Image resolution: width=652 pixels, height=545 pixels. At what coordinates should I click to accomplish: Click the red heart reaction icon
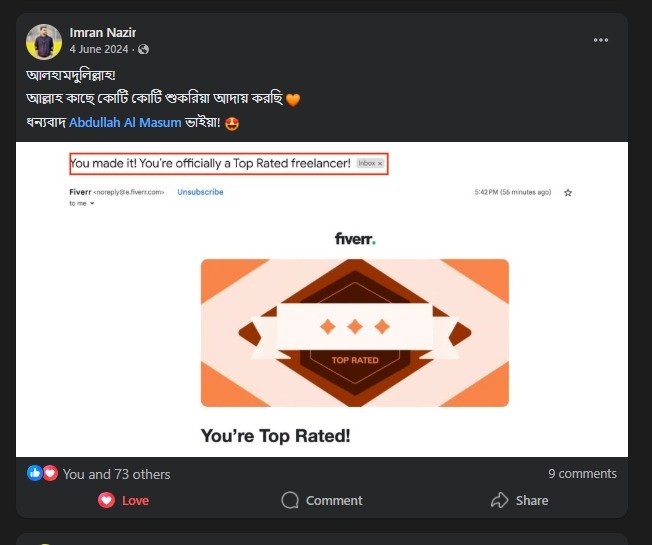click(50, 473)
